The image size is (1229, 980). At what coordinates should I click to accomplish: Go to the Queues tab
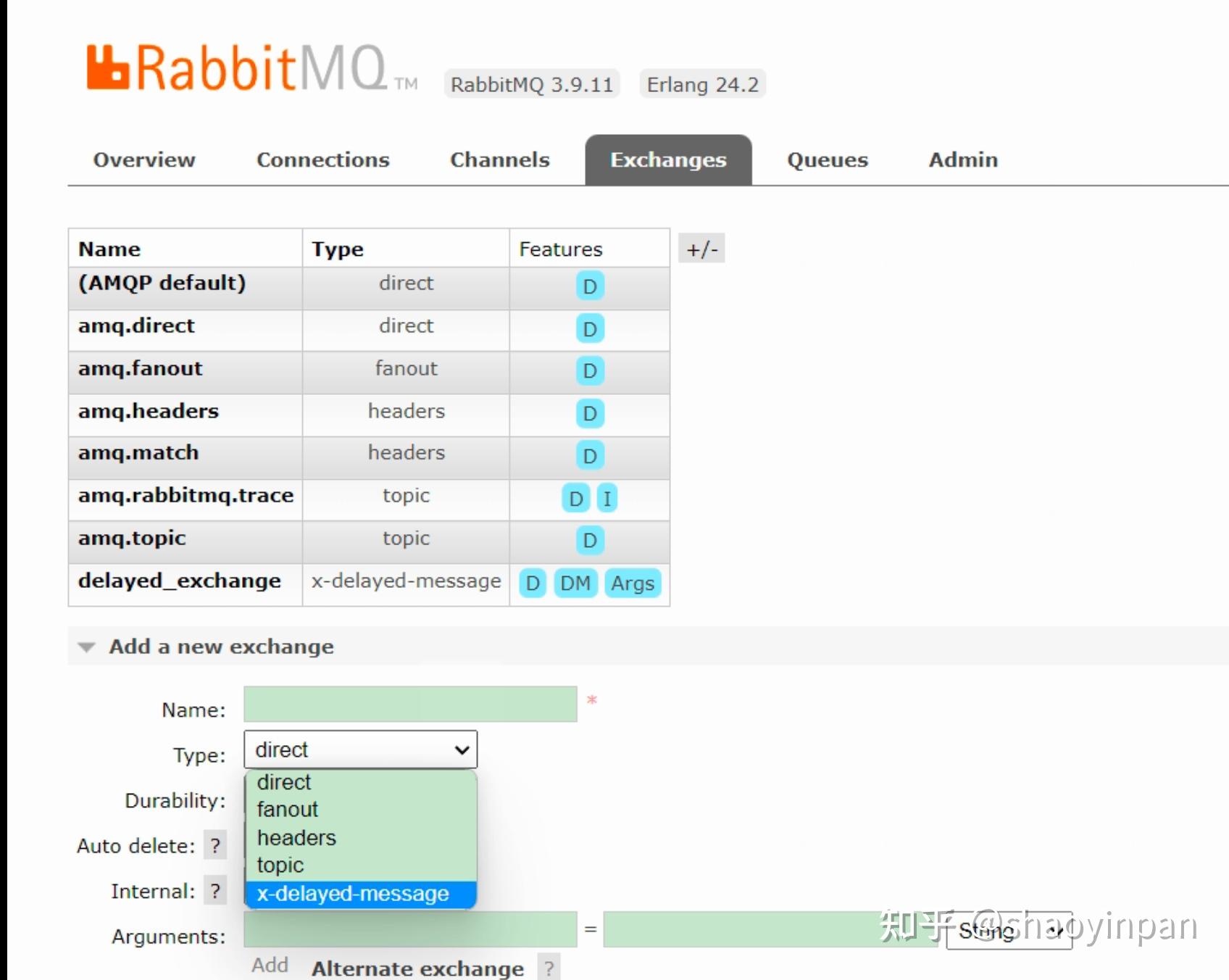pyautogui.click(x=828, y=159)
